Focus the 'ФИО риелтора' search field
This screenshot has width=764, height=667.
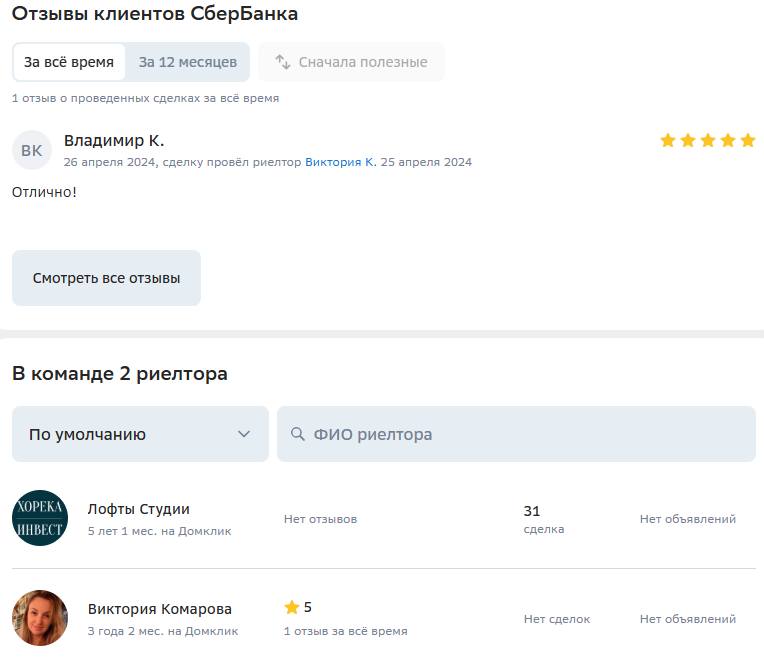516,434
